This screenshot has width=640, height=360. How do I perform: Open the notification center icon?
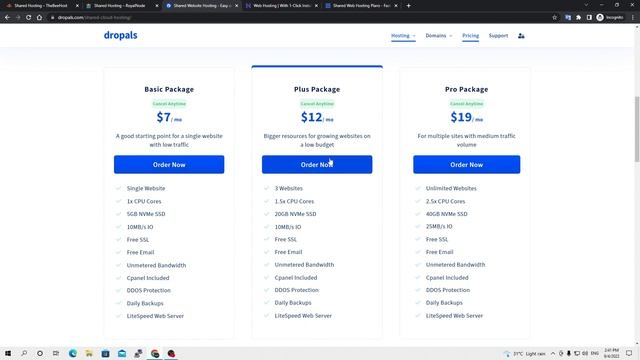[629, 353]
